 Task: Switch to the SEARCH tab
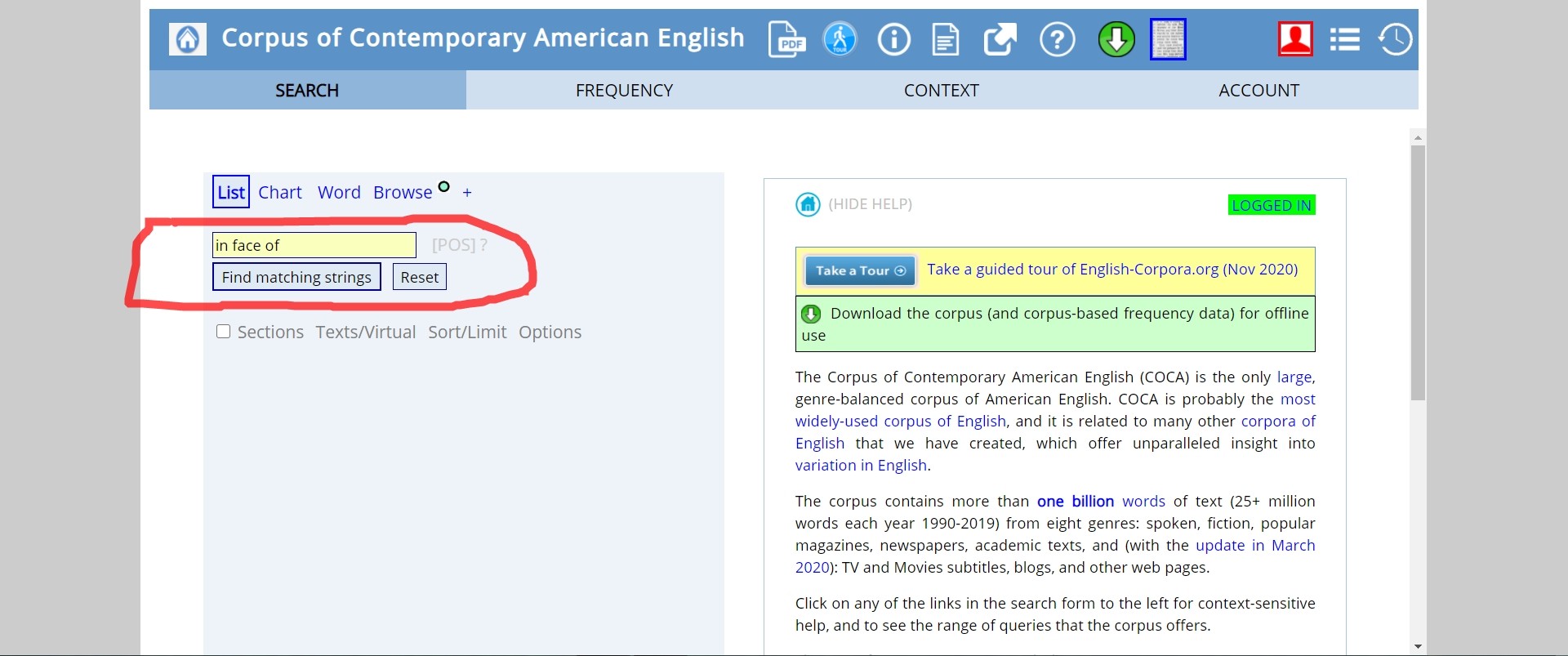tap(307, 90)
